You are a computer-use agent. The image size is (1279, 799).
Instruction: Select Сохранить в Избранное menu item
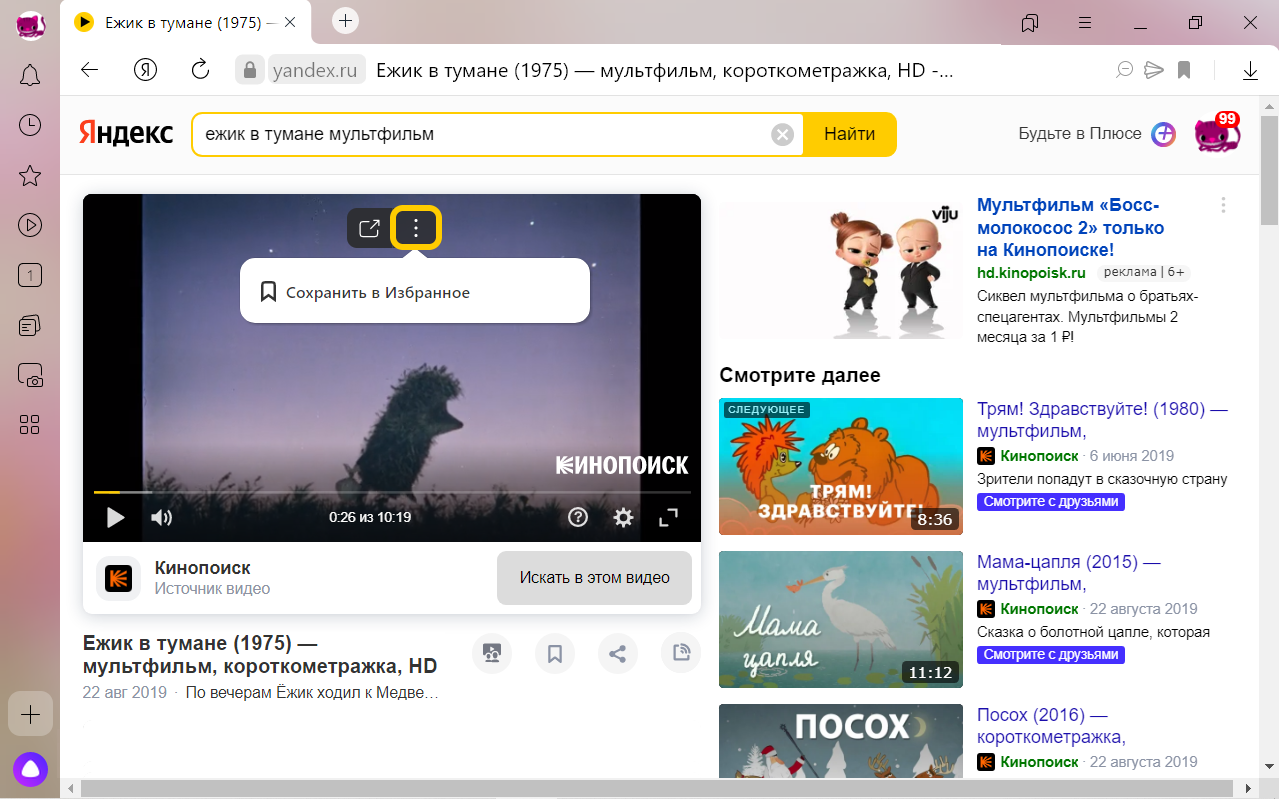pos(415,292)
